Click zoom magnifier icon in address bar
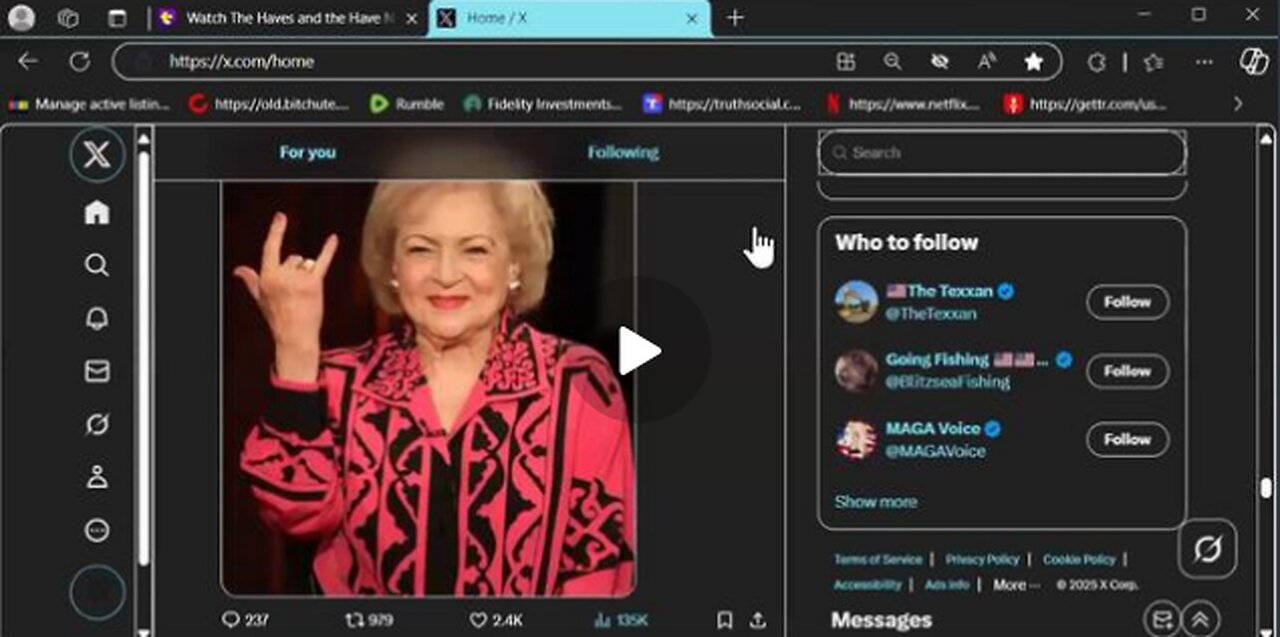The image size is (1280, 637). (892, 61)
